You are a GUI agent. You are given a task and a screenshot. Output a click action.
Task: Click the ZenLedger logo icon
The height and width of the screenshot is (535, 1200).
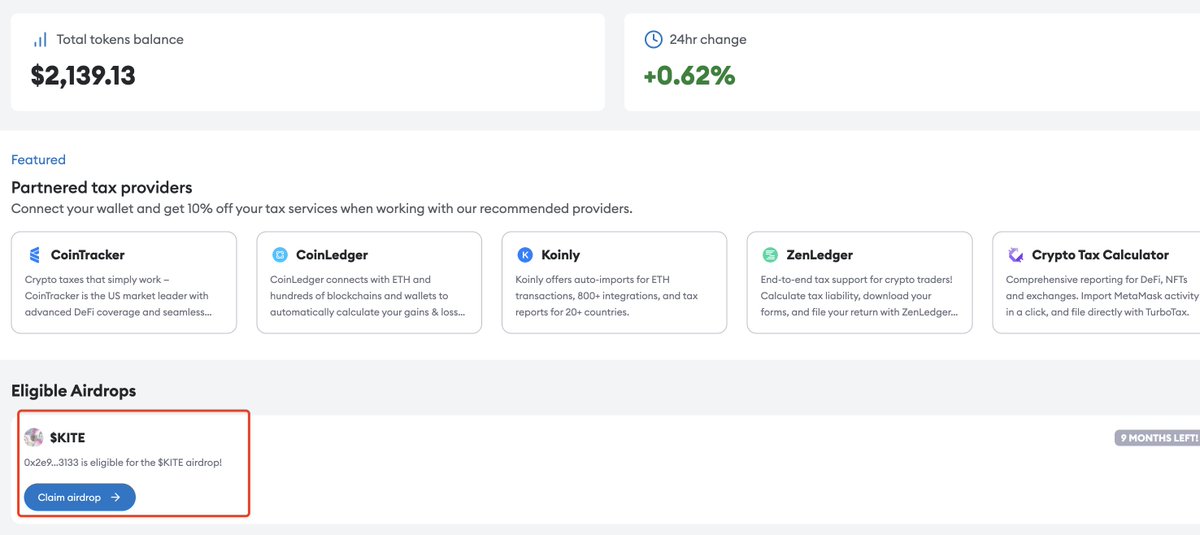click(770, 255)
